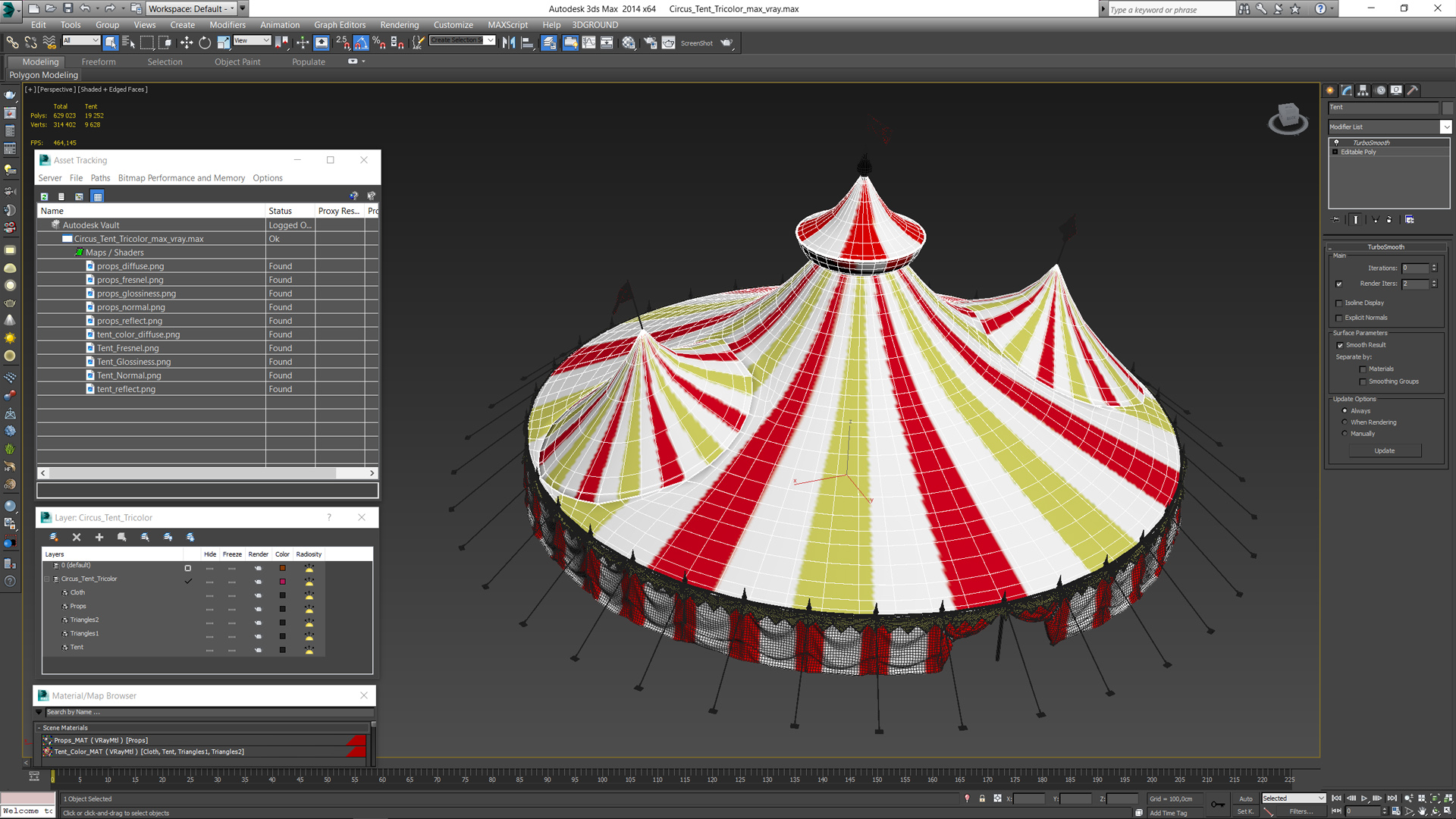Image resolution: width=1456 pixels, height=819 pixels.
Task: Open selection filter All dropdown
Action: (81, 41)
